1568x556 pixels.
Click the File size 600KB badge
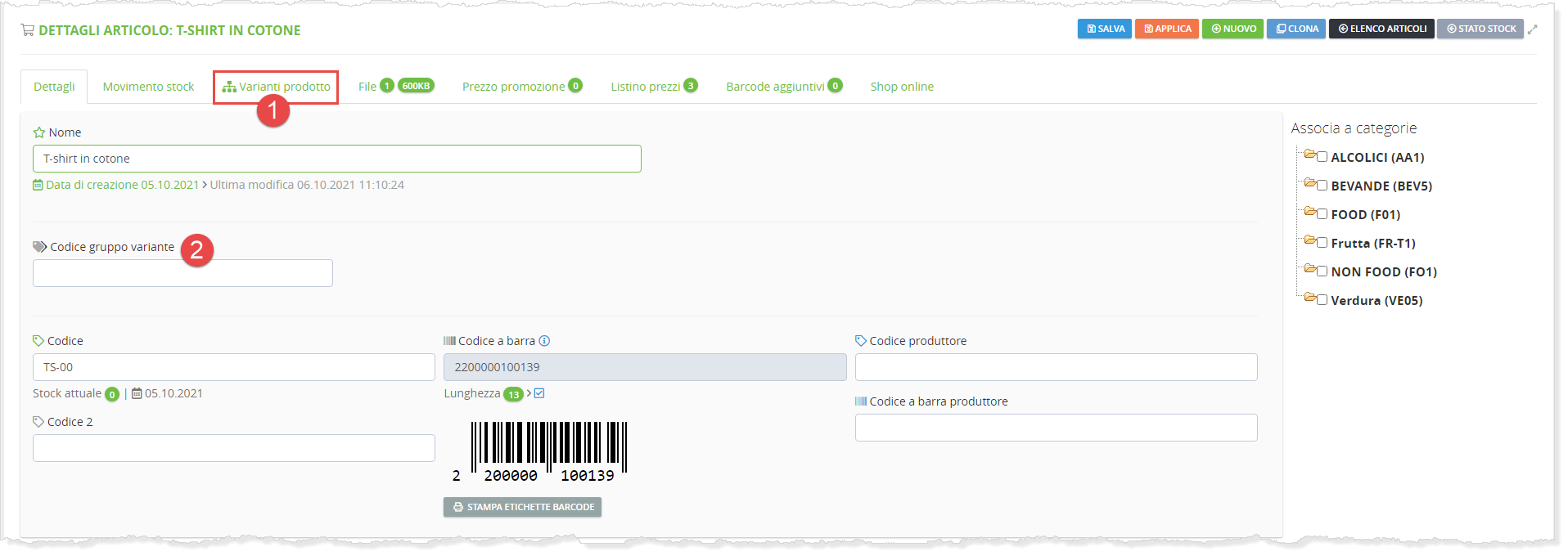[x=416, y=86]
